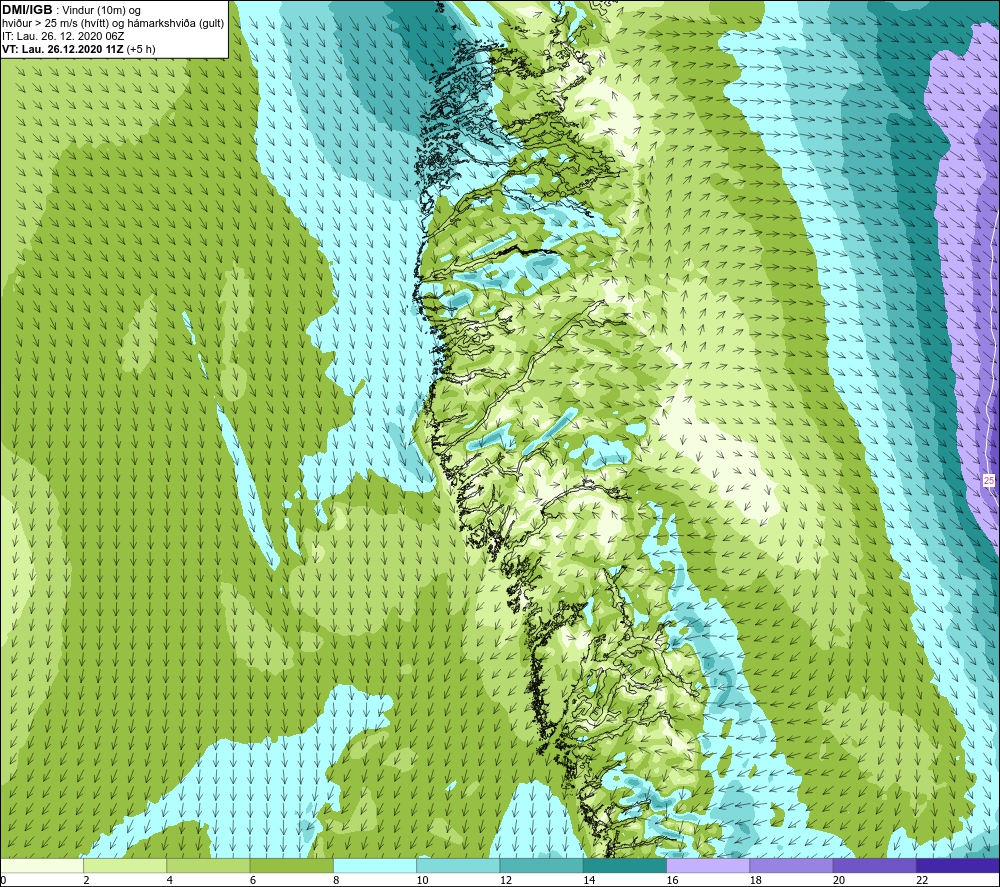Image resolution: width=1000 pixels, height=887 pixels.
Task: Click the legend scale value '6'
Action: [253, 880]
